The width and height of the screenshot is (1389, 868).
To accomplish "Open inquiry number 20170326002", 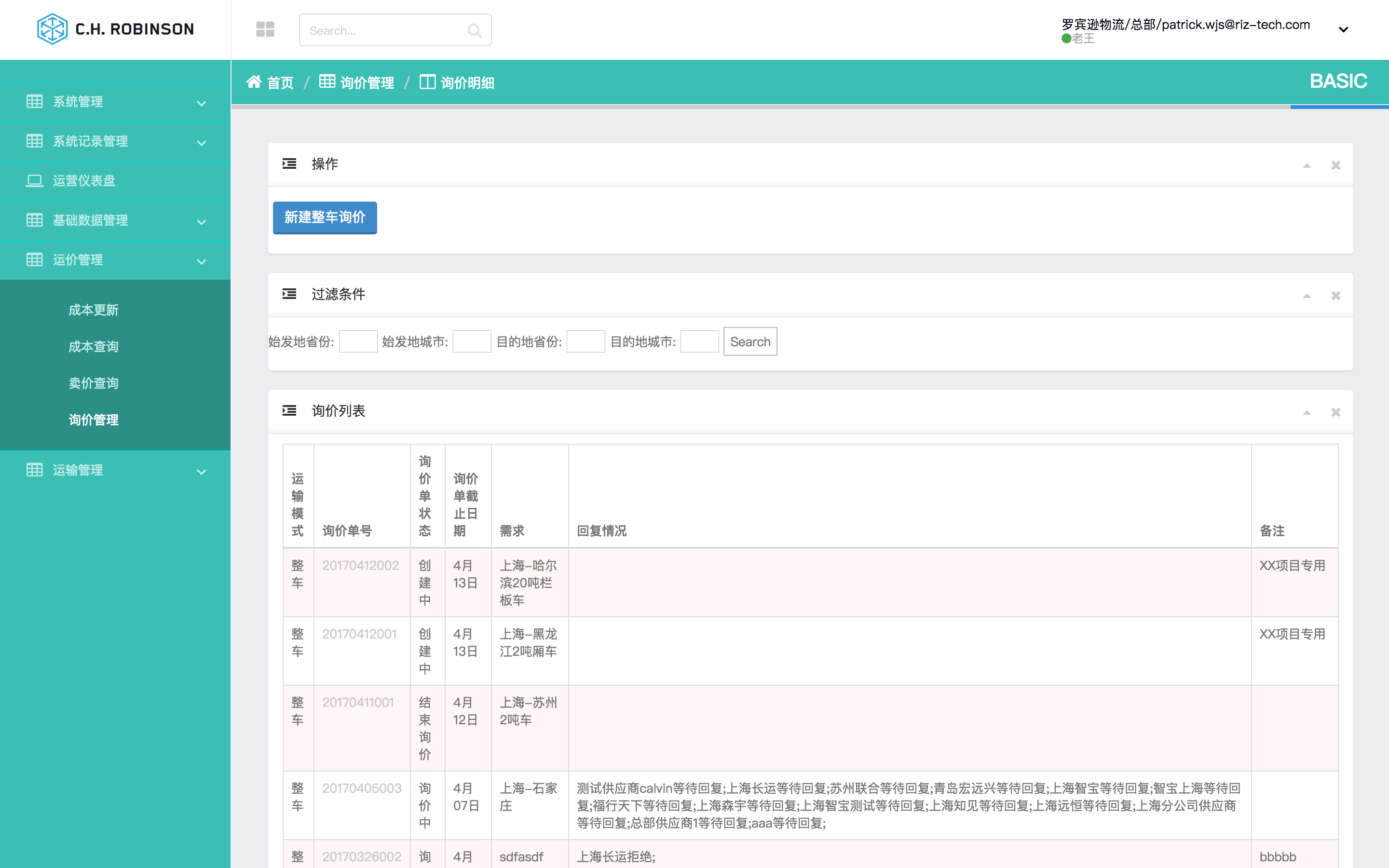I will (362, 856).
